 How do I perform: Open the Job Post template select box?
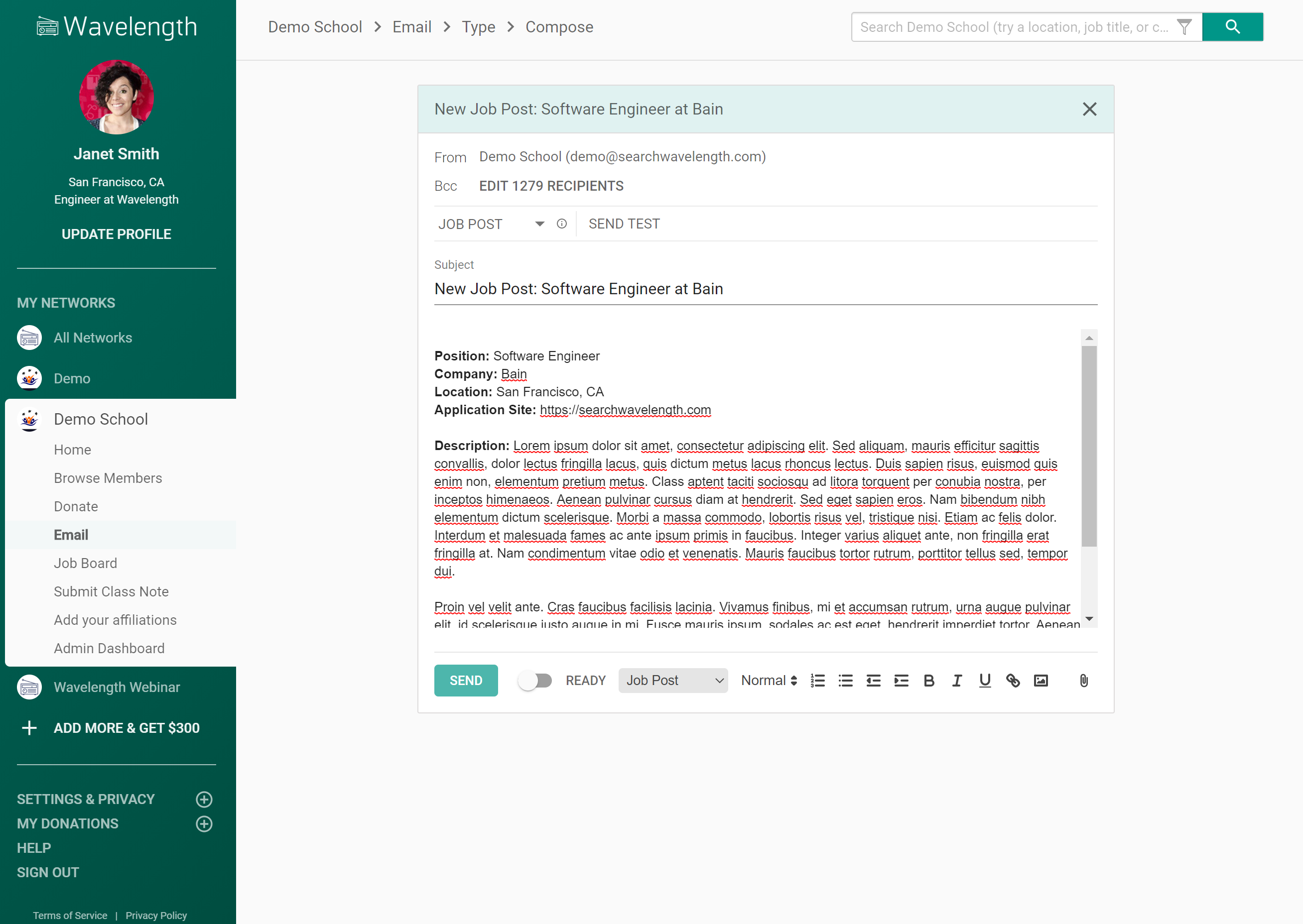[673, 681]
